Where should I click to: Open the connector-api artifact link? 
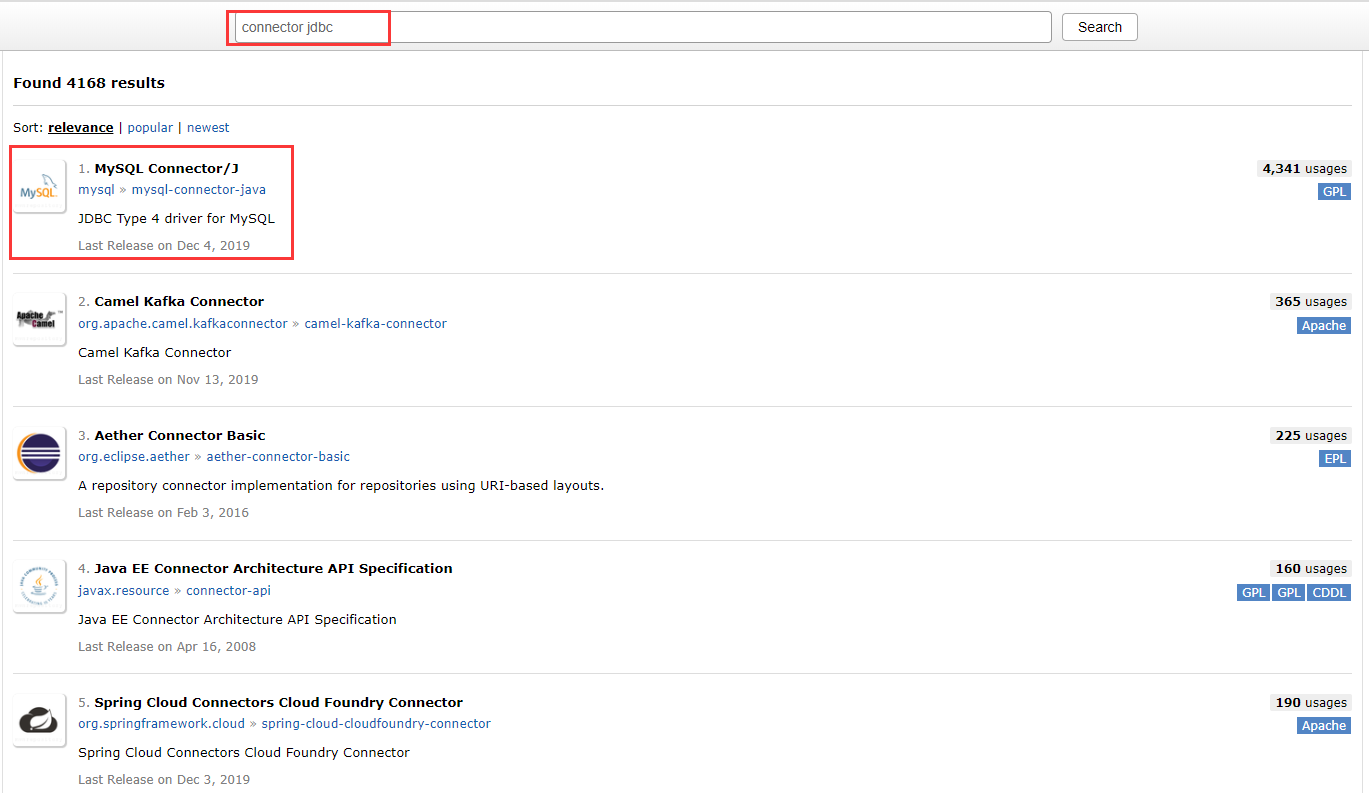coord(228,591)
